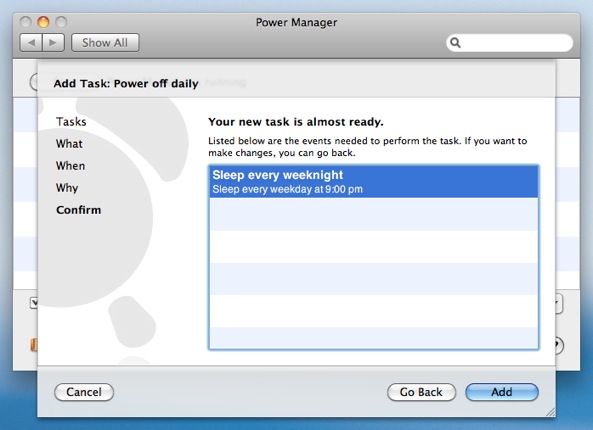This screenshot has height=430, width=593.
Task: Click the window close button
Action: click(x=25, y=22)
